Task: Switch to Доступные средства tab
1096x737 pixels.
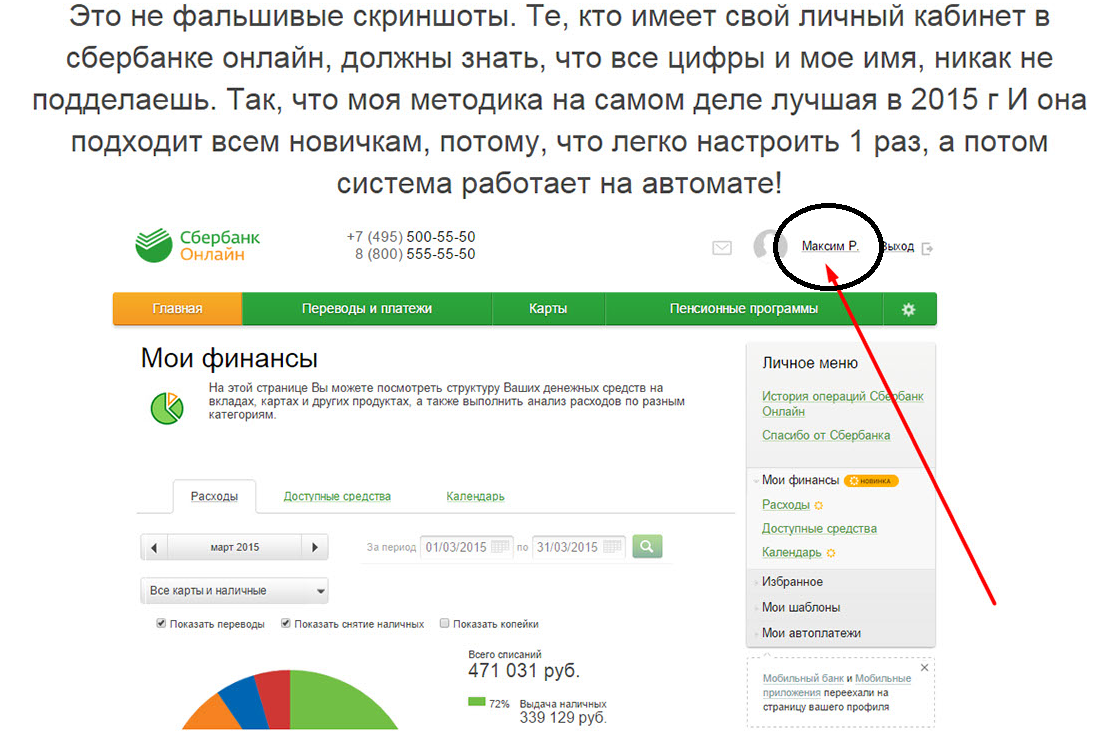Action: tap(337, 496)
